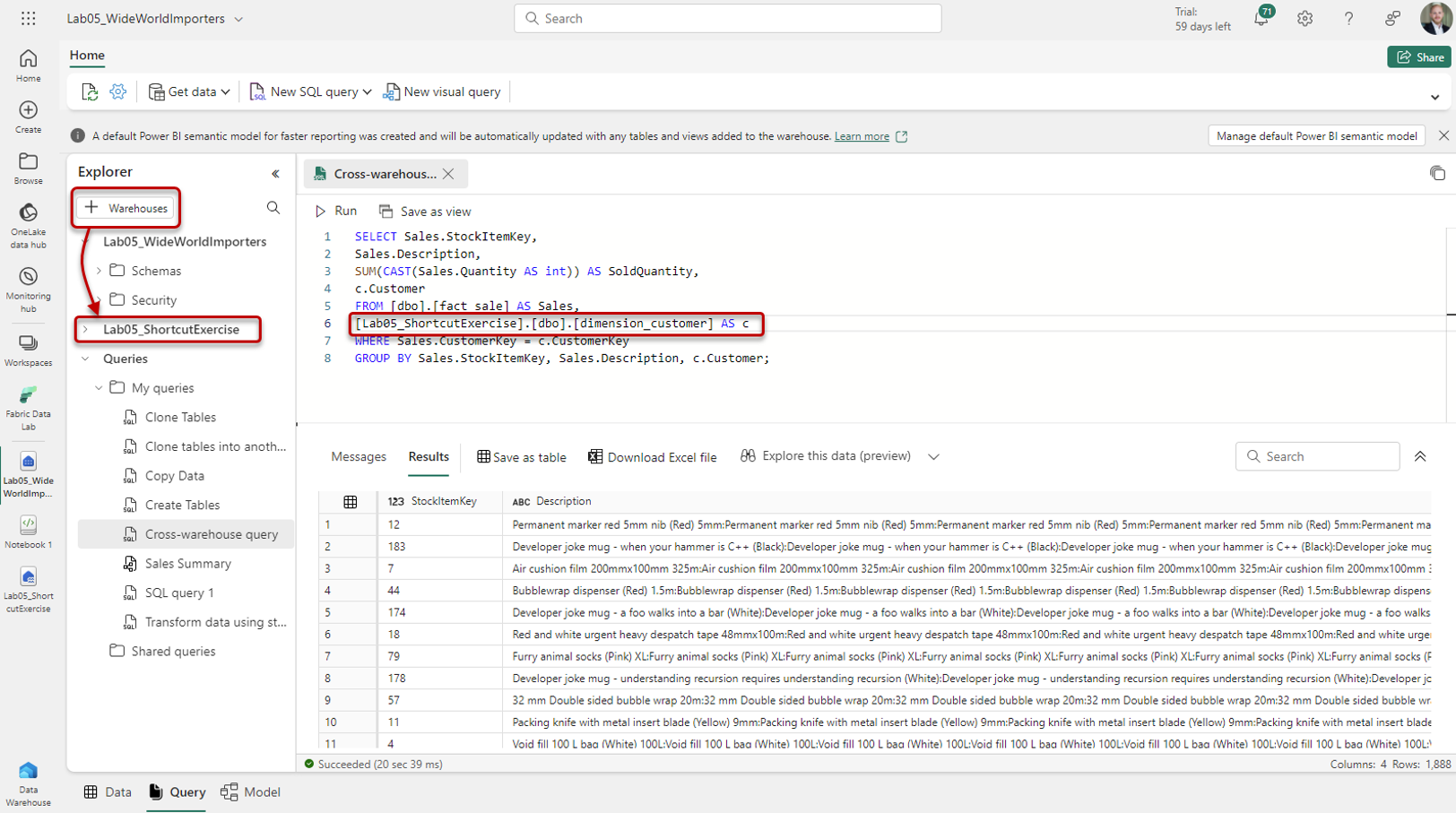Open OneLake data hub
The height and width of the screenshot is (813, 1456).
click(28, 226)
